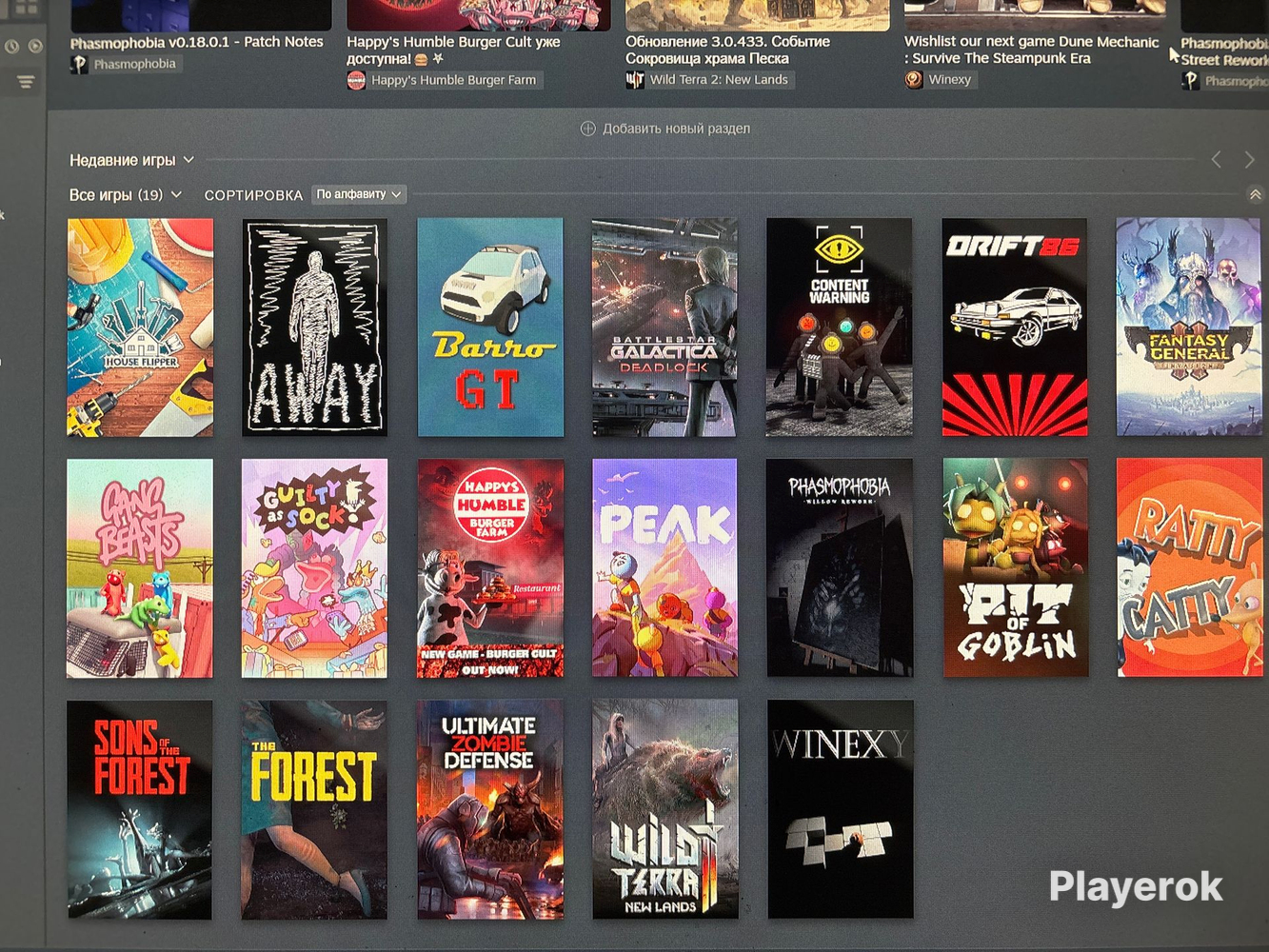Select the Sons of the Forest cover
1269x952 pixels.
(x=140, y=810)
